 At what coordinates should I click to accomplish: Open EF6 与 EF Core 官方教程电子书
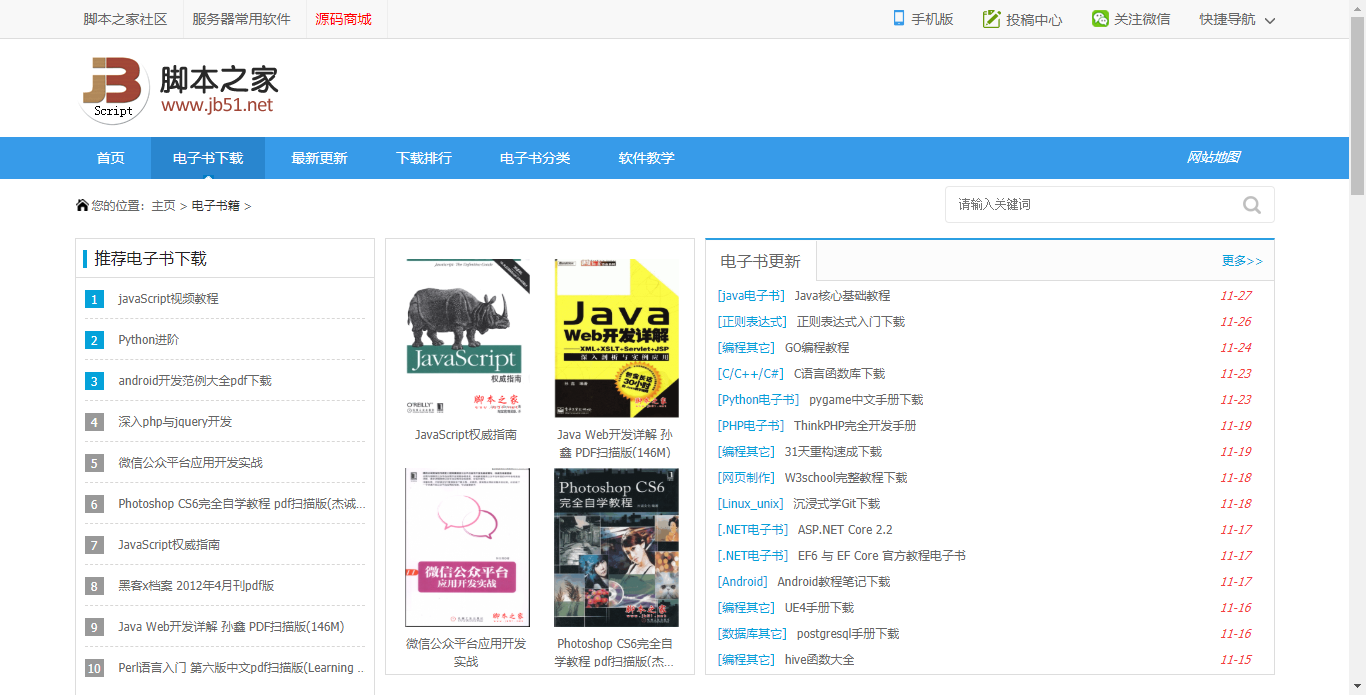click(881, 556)
